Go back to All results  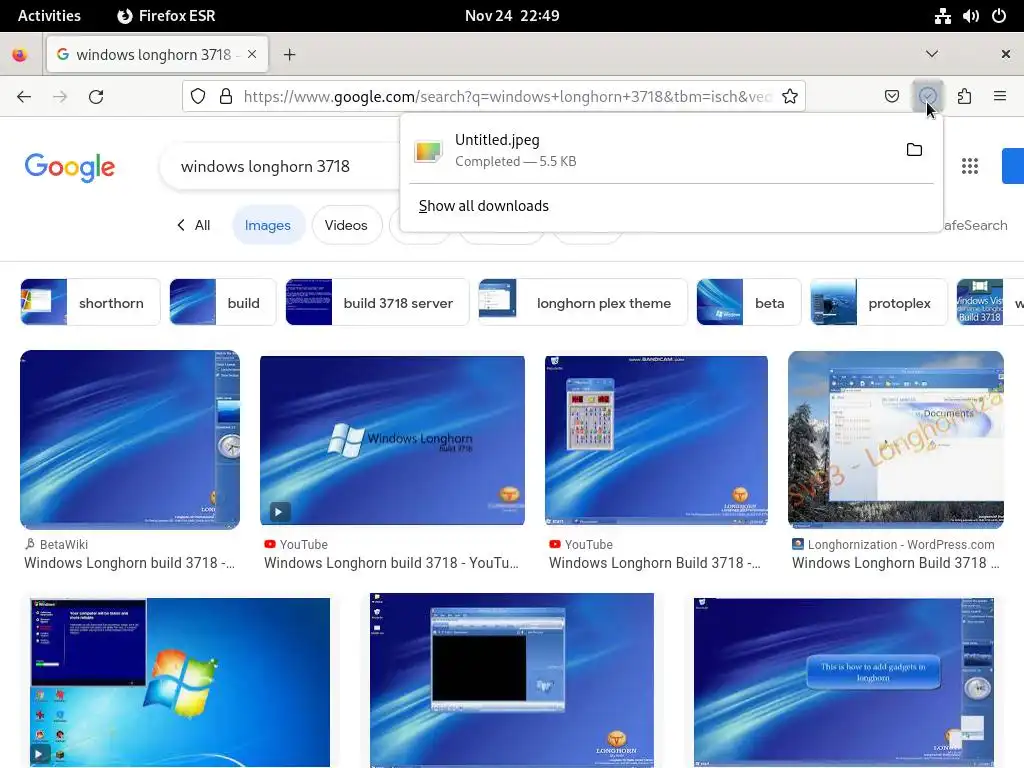tap(194, 225)
